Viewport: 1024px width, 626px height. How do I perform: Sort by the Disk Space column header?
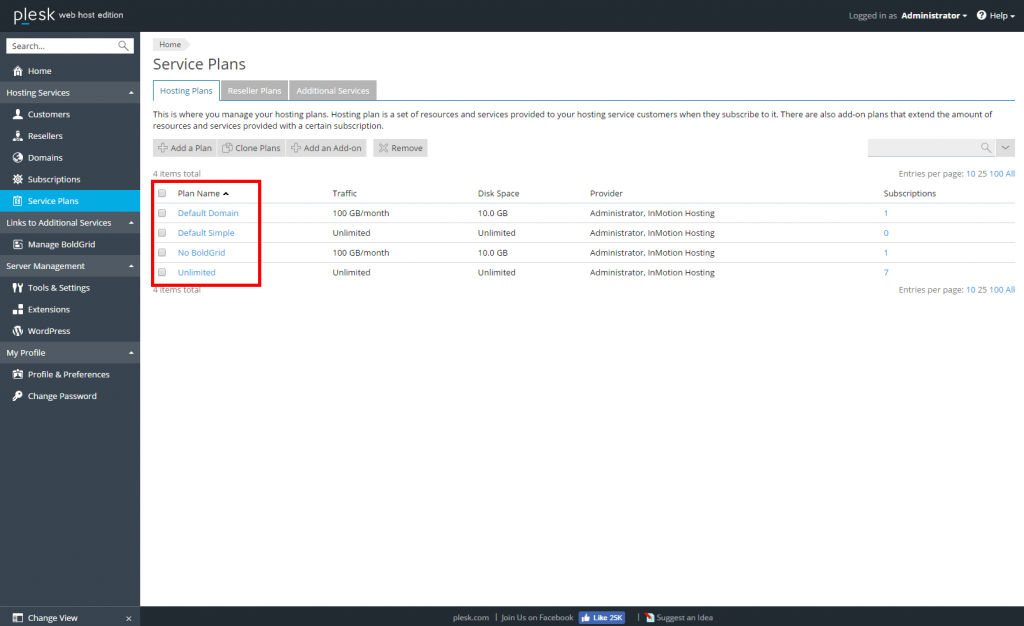[x=498, y=193]
